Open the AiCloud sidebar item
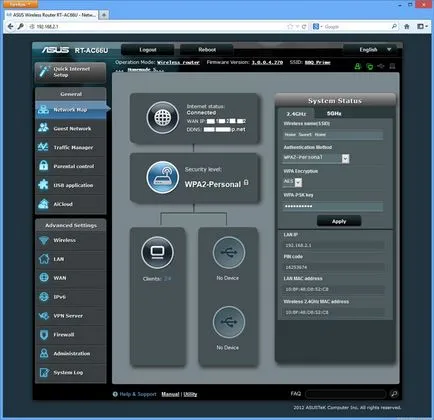The height and width of the screenshot is (420, 434). [x=71, y=204]
